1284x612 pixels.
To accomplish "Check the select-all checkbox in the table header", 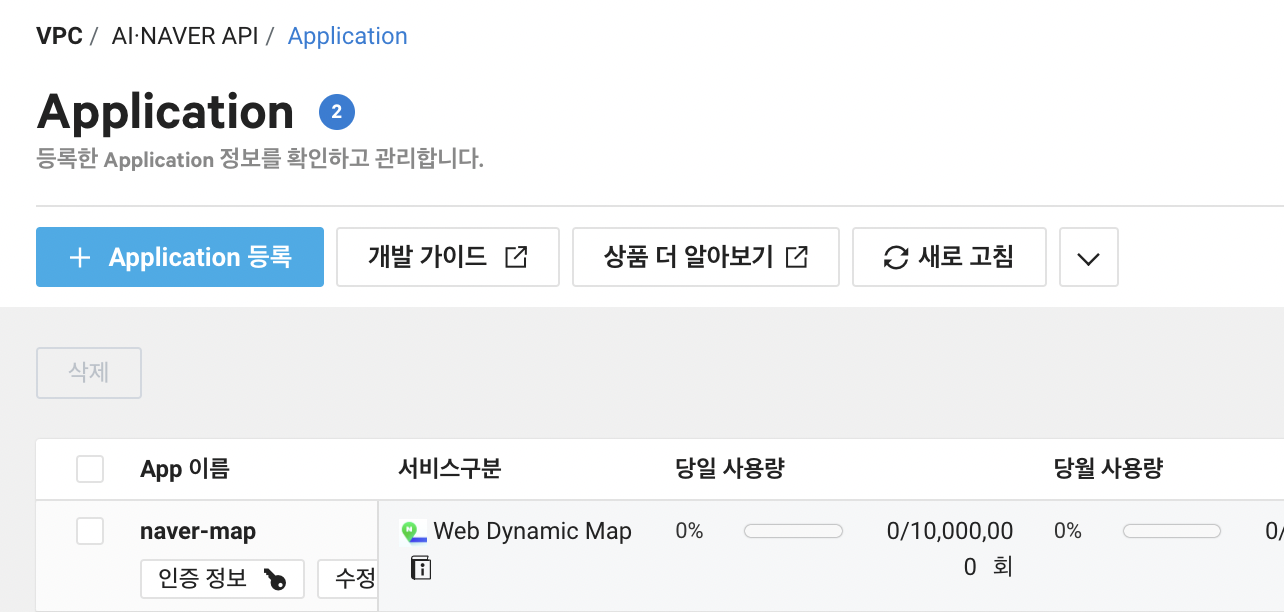I will pos(89,468).
